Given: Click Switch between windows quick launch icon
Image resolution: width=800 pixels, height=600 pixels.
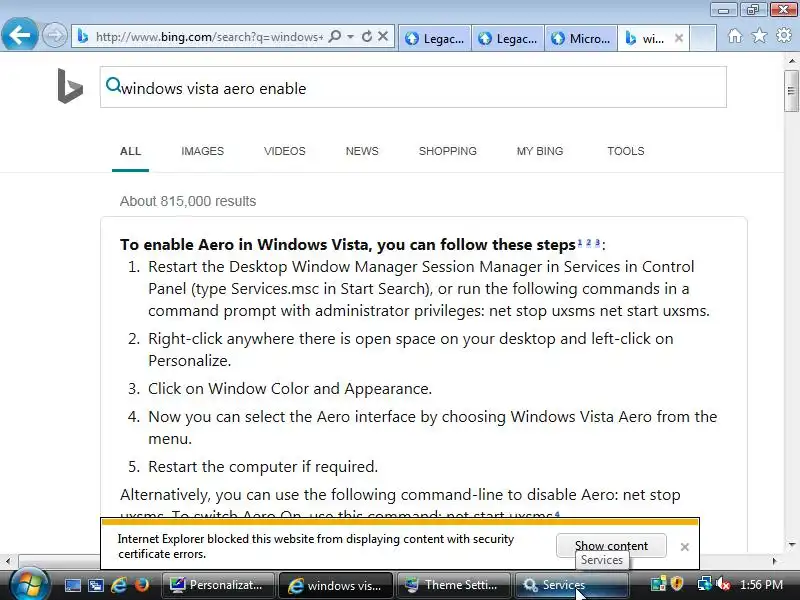Looking at the screenshot, I should 95,585.
